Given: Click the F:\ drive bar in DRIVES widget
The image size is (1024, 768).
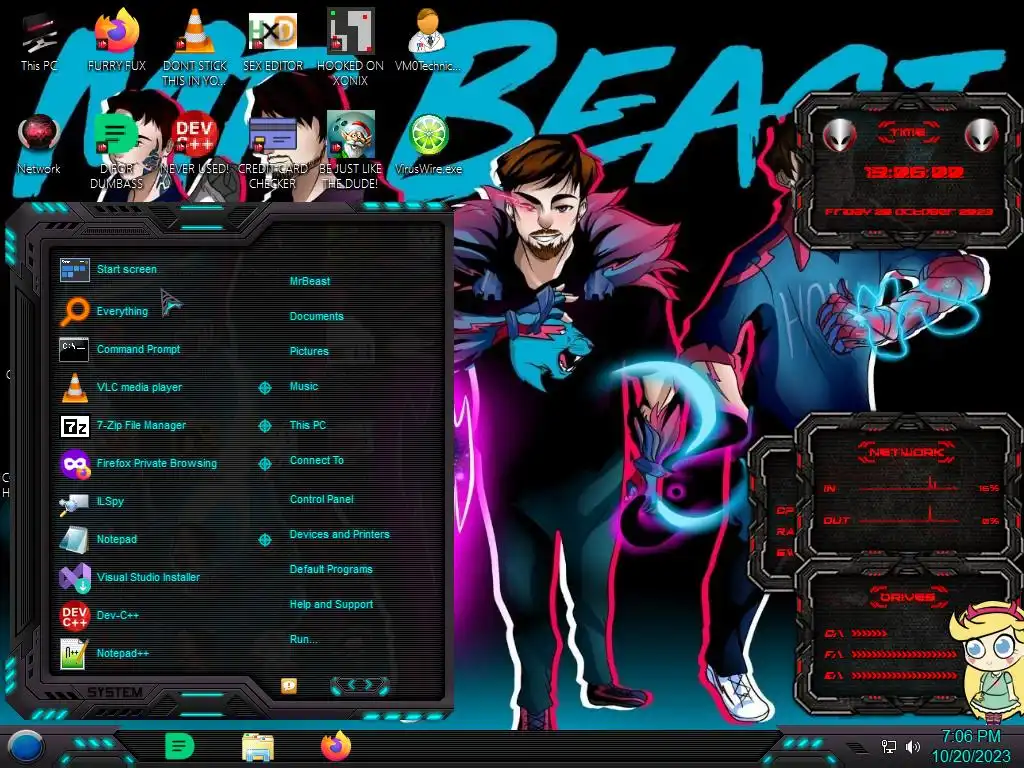Looking at the screenshot, I should point(904,654).
